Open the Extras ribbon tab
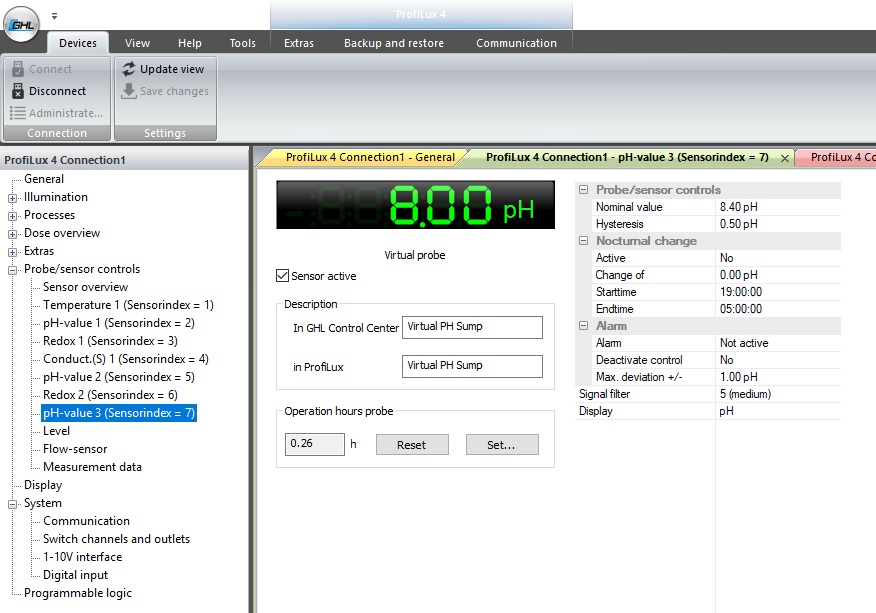This screenshot has height=613, width=876. 299,43
